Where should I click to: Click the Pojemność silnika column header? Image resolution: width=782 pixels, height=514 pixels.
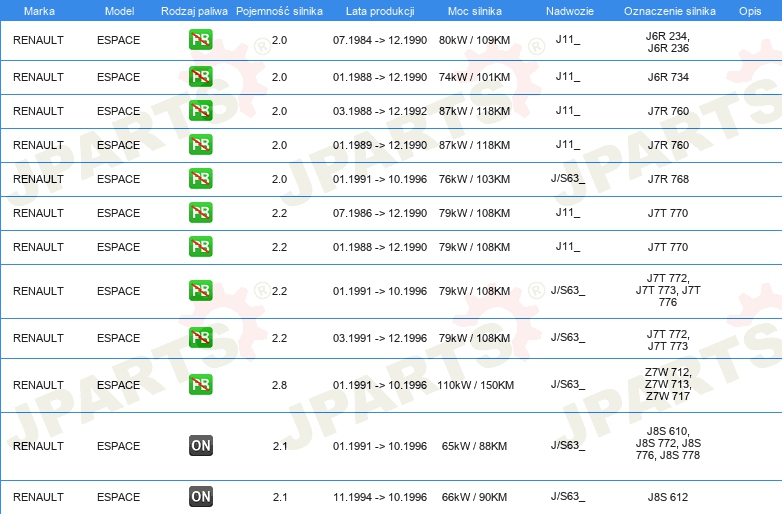[279, 11]
